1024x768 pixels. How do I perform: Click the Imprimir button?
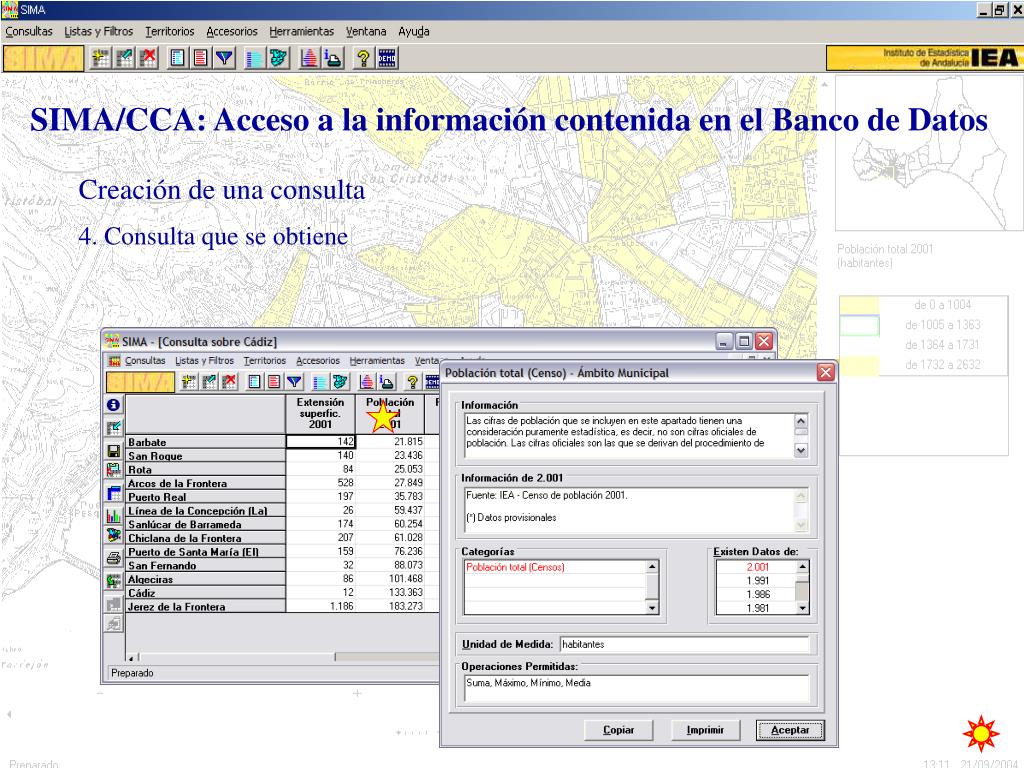[705, 730]
